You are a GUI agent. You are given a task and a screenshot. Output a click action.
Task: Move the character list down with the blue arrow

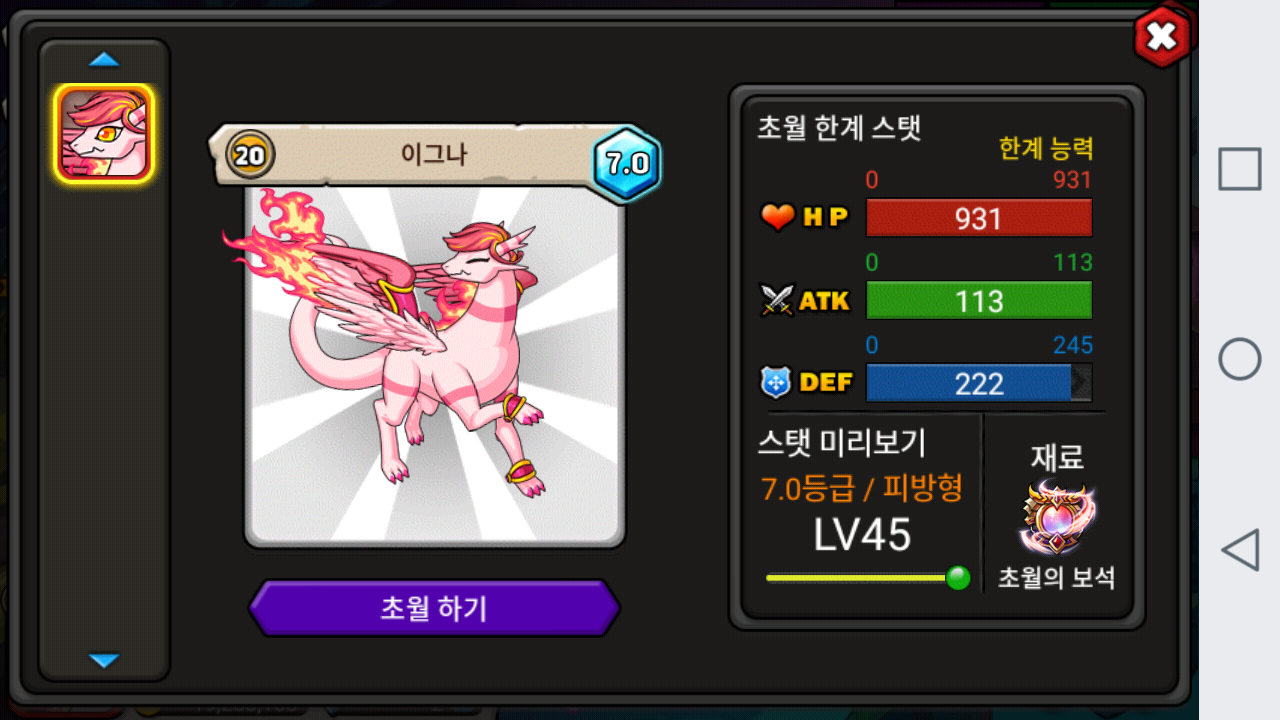tap(104, 660)
